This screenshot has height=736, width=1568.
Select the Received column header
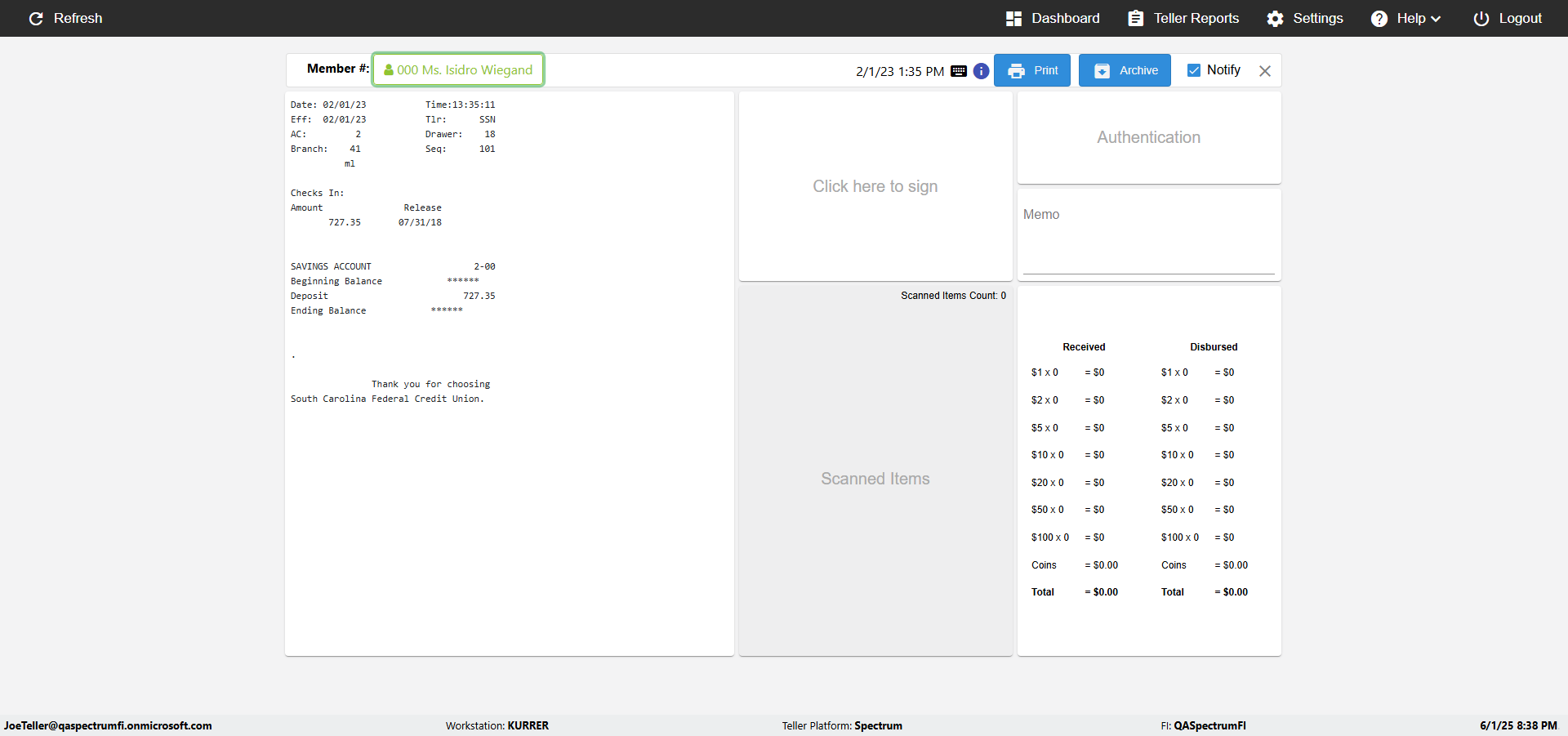pos(1084,347)
